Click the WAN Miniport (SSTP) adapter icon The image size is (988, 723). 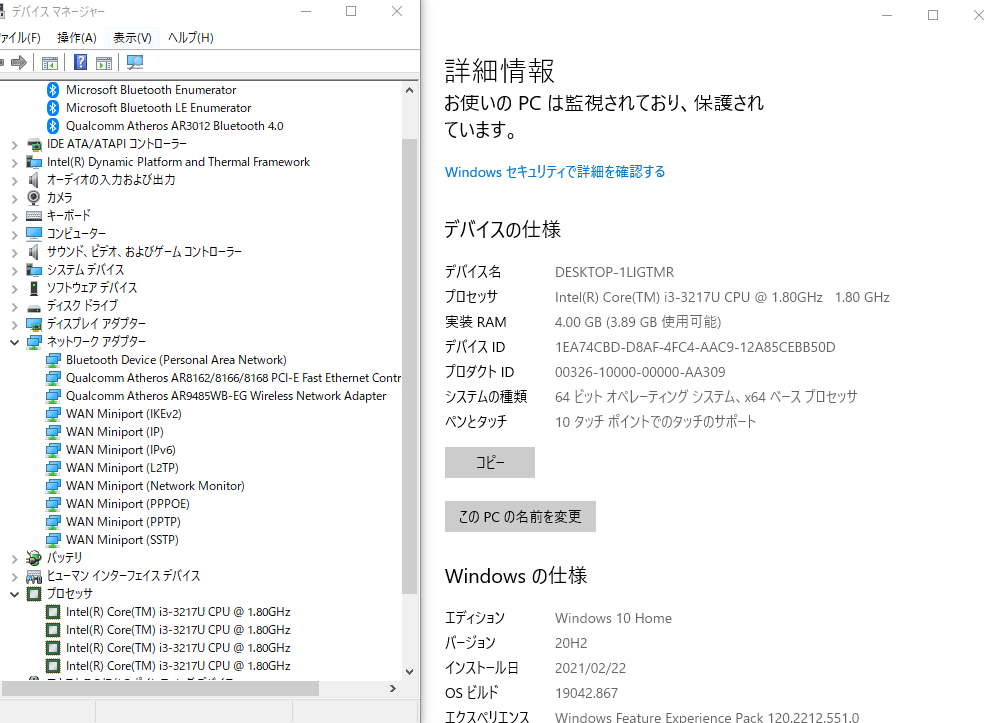(54, 540)
